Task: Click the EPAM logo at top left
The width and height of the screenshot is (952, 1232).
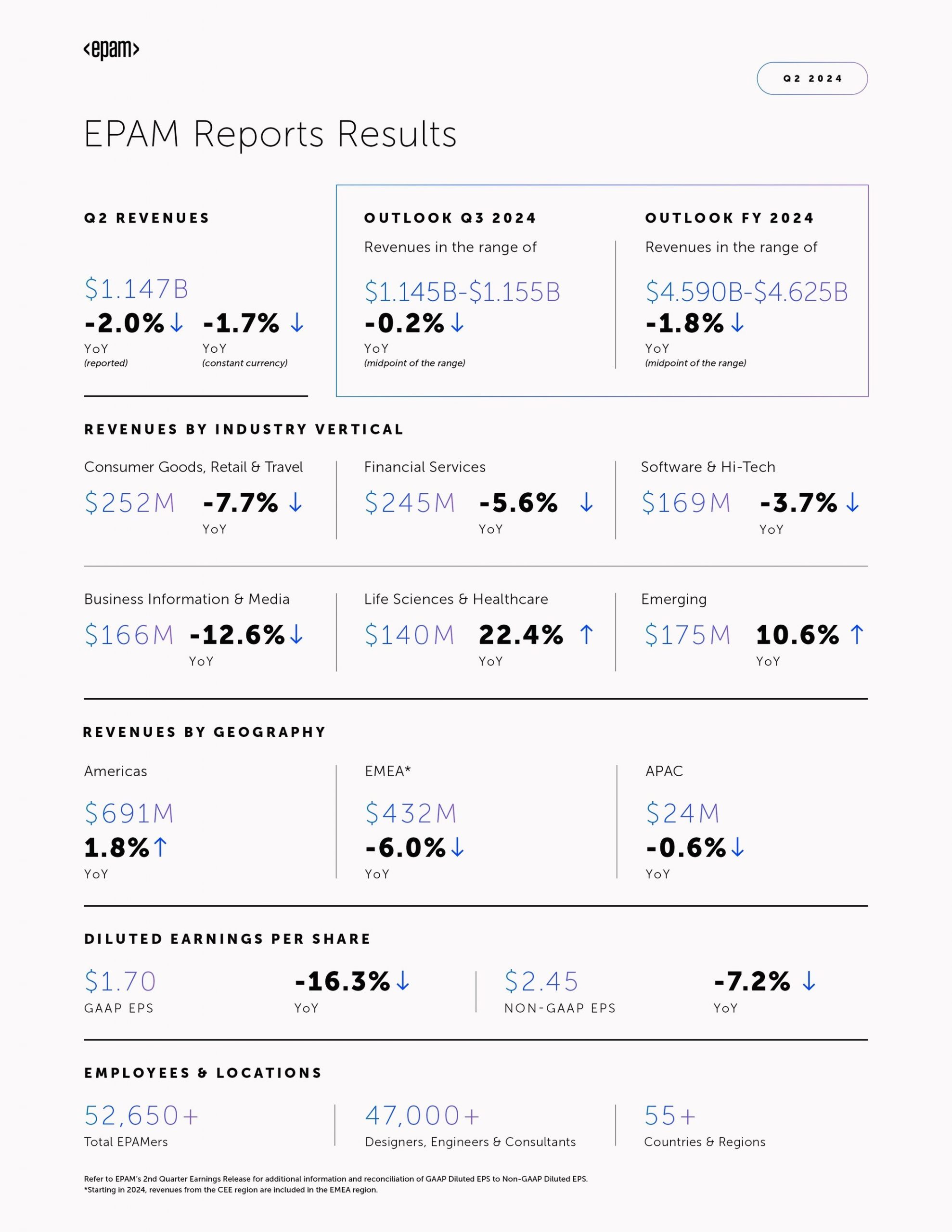Action: 111,50
